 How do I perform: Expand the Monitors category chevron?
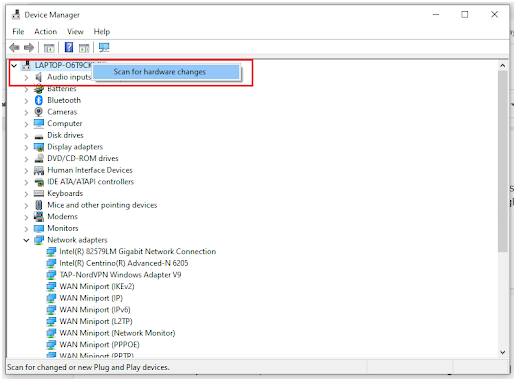(x=26, y=229)
